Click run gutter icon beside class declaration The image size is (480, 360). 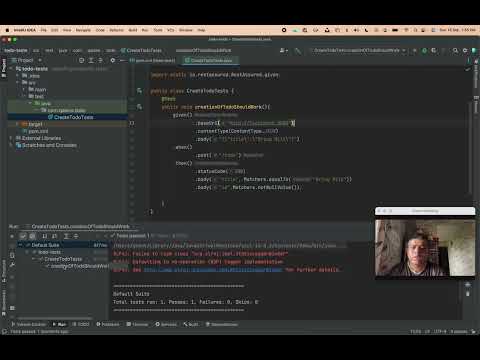coord(139,91)
